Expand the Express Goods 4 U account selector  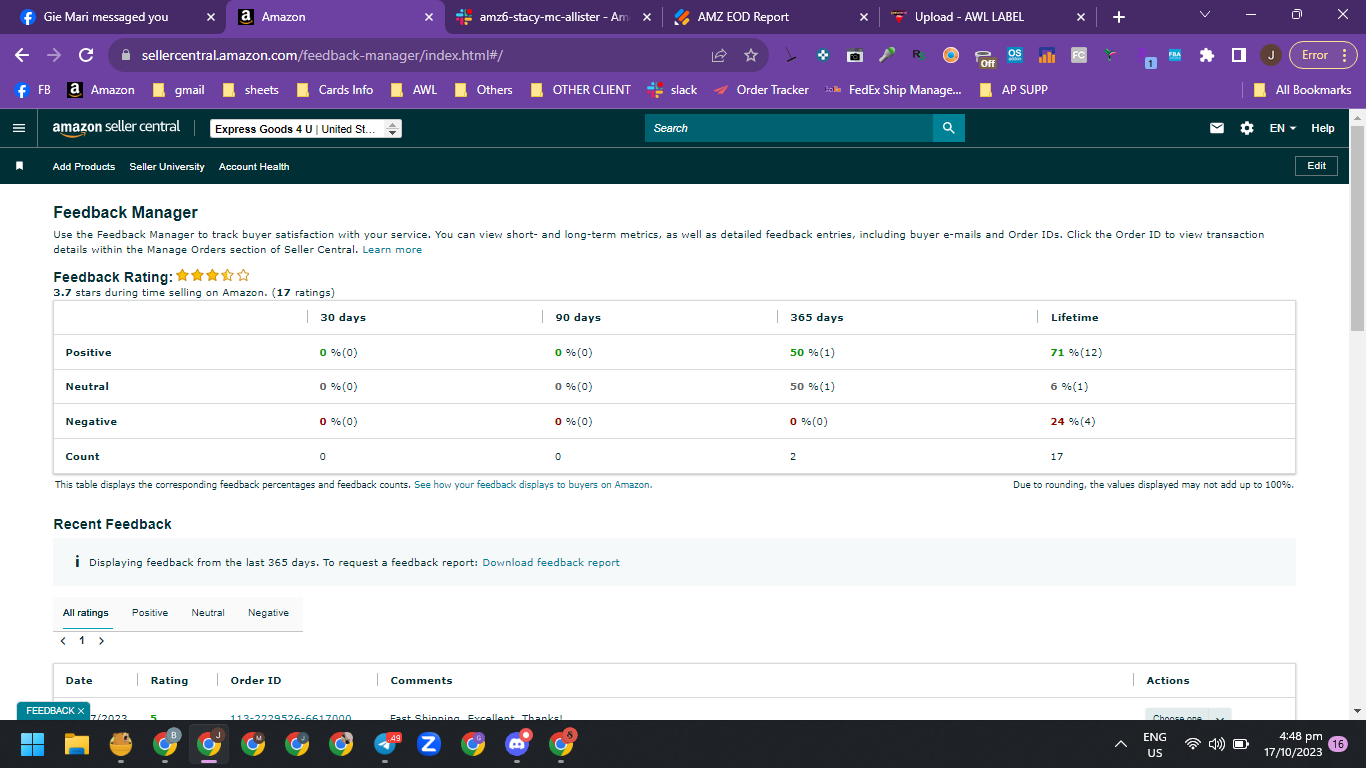(306, 129)
